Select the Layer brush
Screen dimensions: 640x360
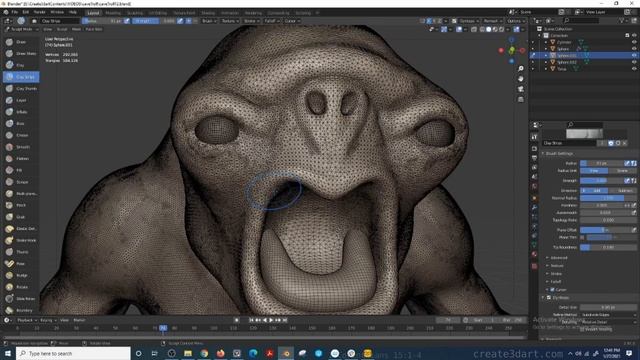21,100
